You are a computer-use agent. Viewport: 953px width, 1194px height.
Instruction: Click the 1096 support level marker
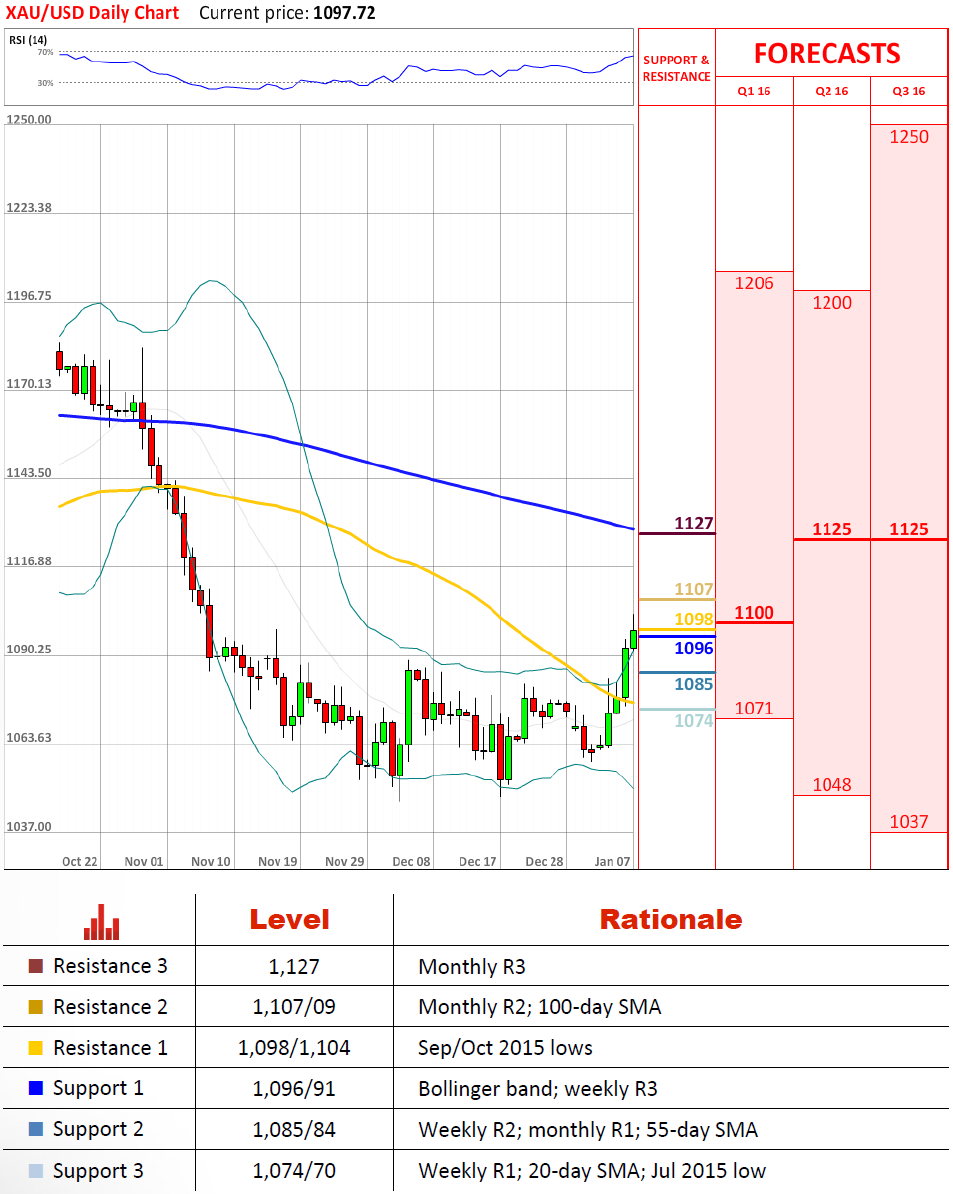[693, 648]
